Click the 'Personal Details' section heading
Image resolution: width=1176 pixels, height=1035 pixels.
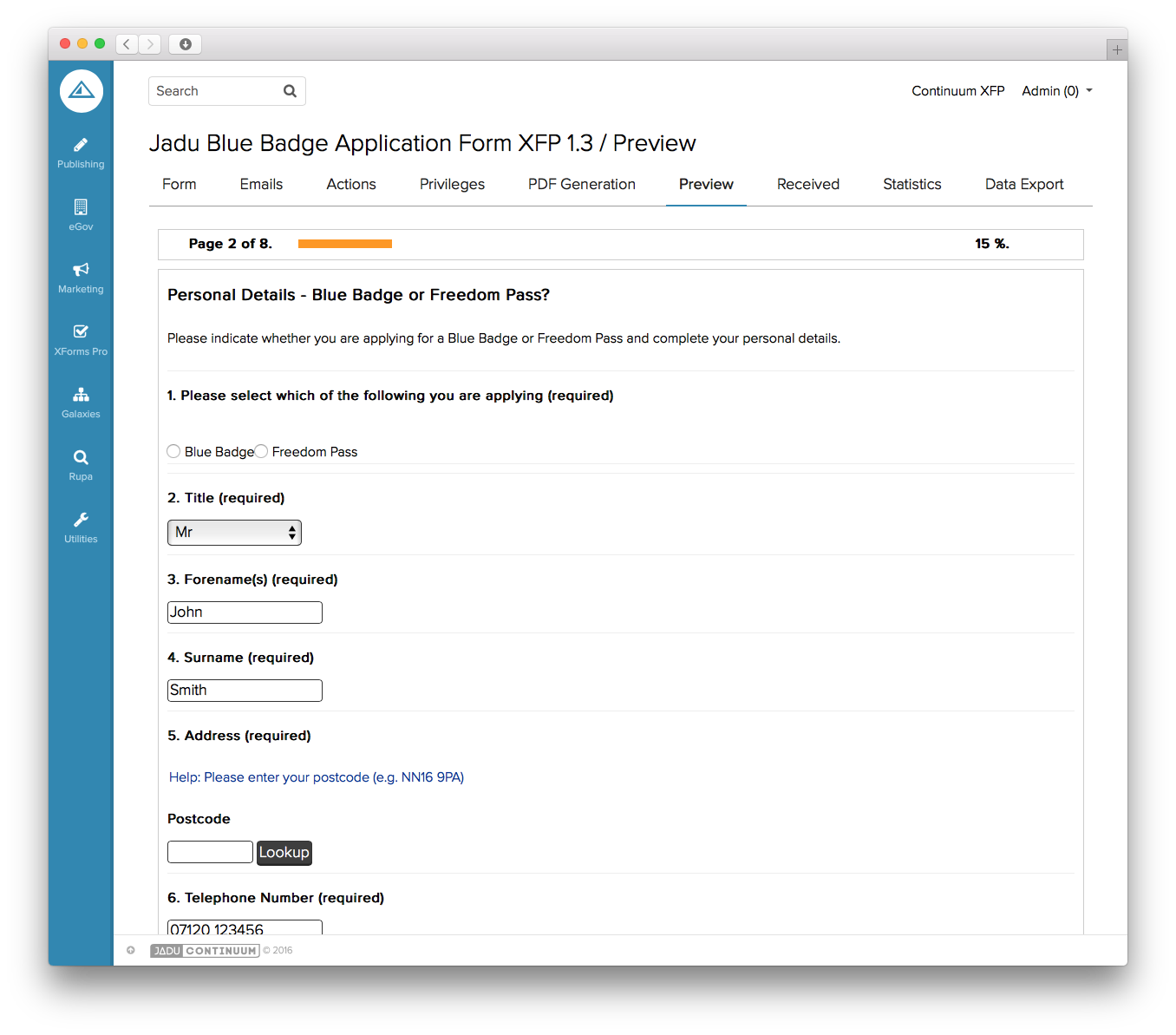click(358, 295)
